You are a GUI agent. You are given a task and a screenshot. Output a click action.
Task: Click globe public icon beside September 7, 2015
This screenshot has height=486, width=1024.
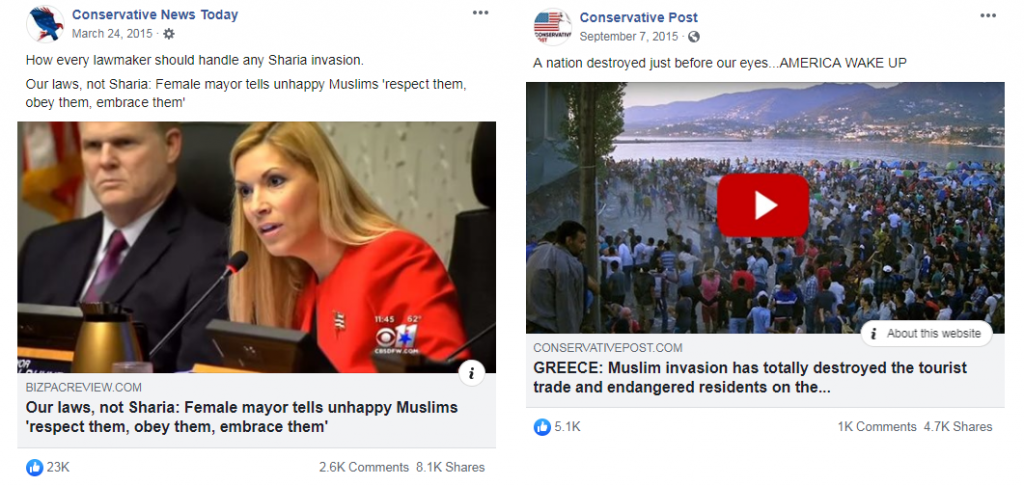(x=694, y=37)
